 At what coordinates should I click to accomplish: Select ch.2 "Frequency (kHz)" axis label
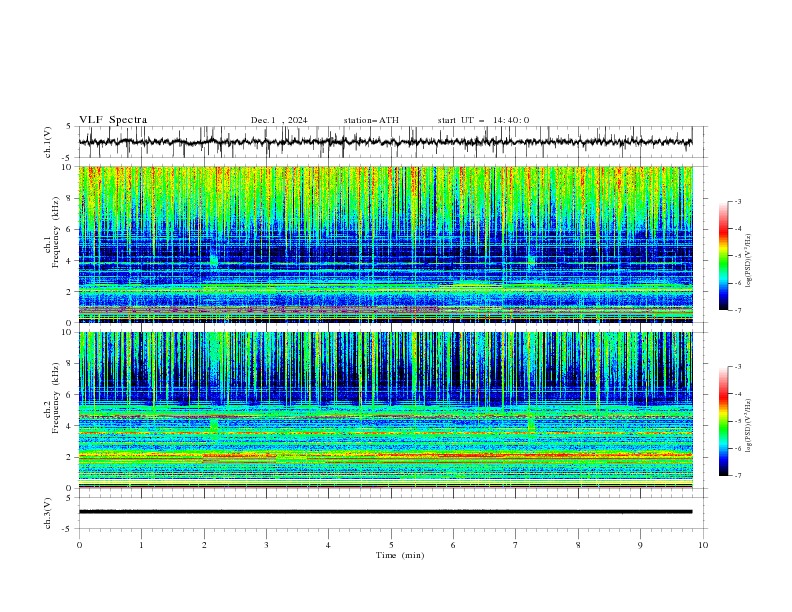(55, 398)
